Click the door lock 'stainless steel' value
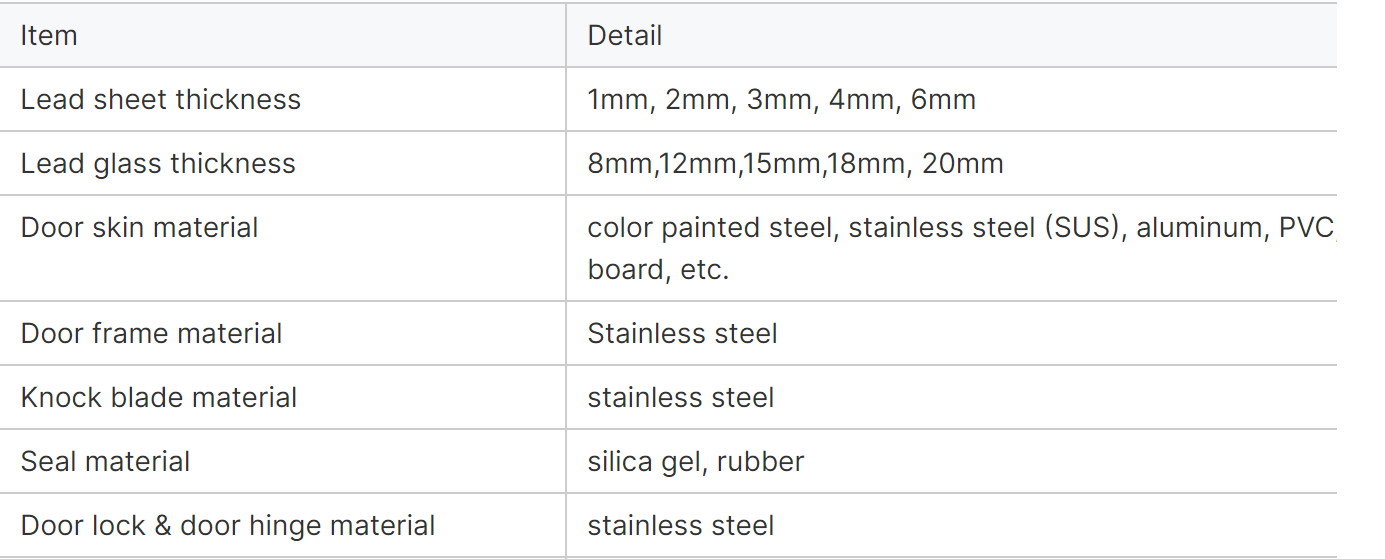The height and width of the screenshot is (559, 1385). (x=680, y=526)
